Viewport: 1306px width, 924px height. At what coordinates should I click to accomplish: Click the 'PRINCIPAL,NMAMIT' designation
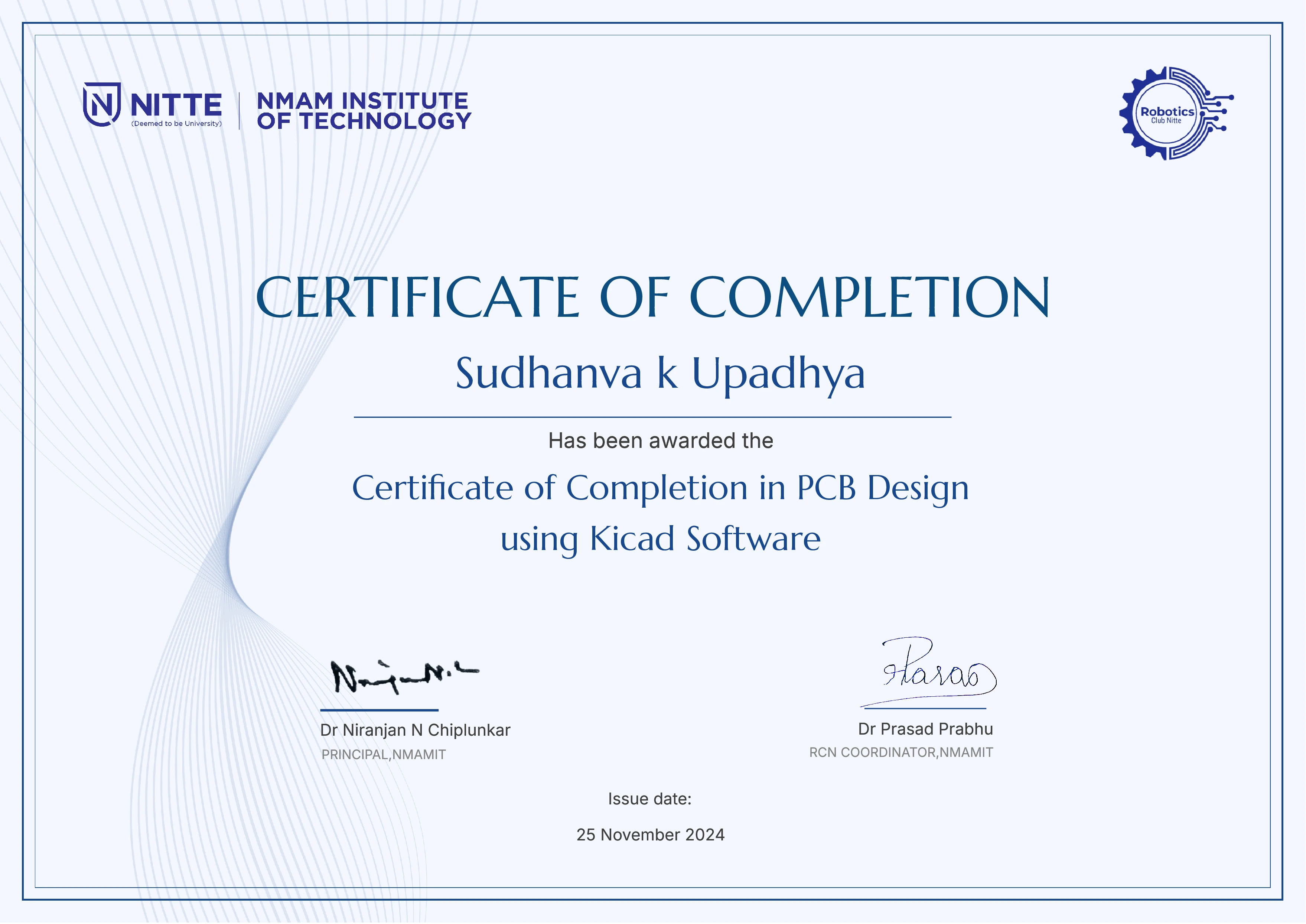coord(383,755)
